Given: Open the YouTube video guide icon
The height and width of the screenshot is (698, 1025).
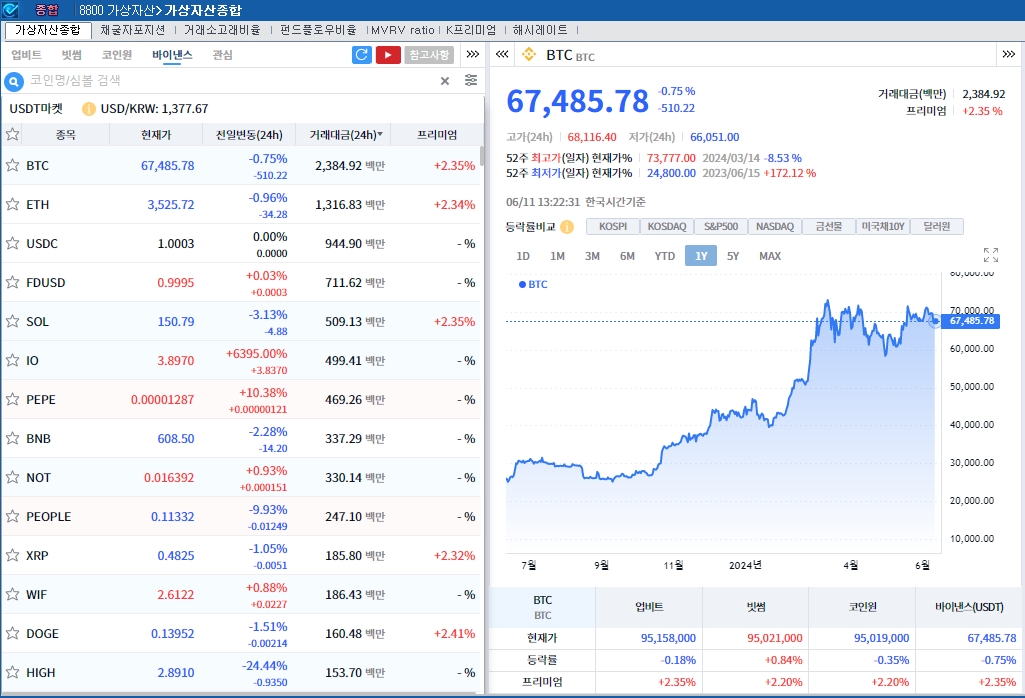Looking at the screenshot, I should (x=388, y=55).
